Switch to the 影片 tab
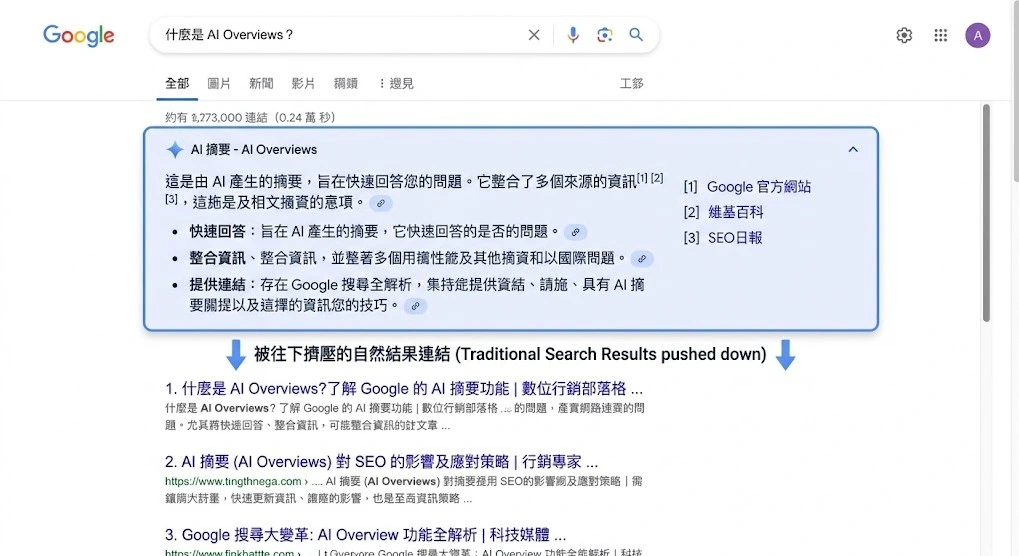The image size is (1019, 556). [x=303, y=83]
